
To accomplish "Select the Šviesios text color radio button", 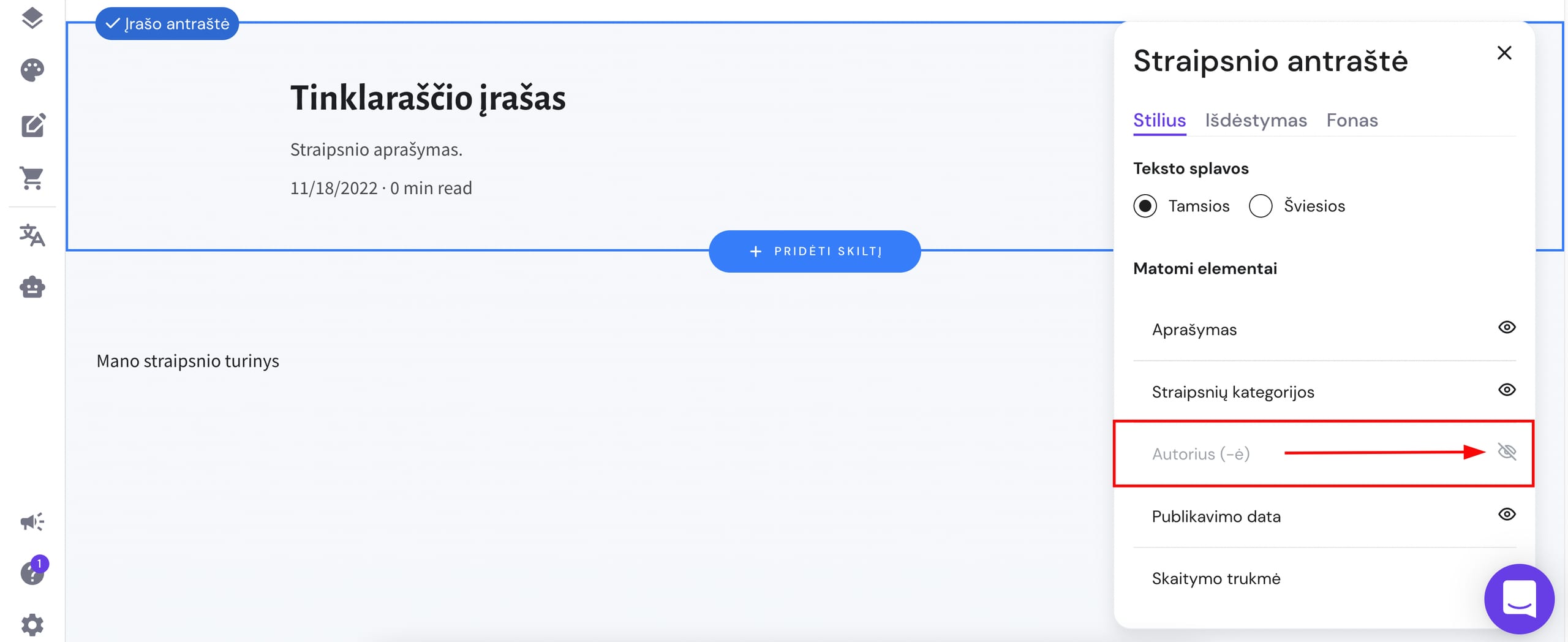I will pos(1260,206).
